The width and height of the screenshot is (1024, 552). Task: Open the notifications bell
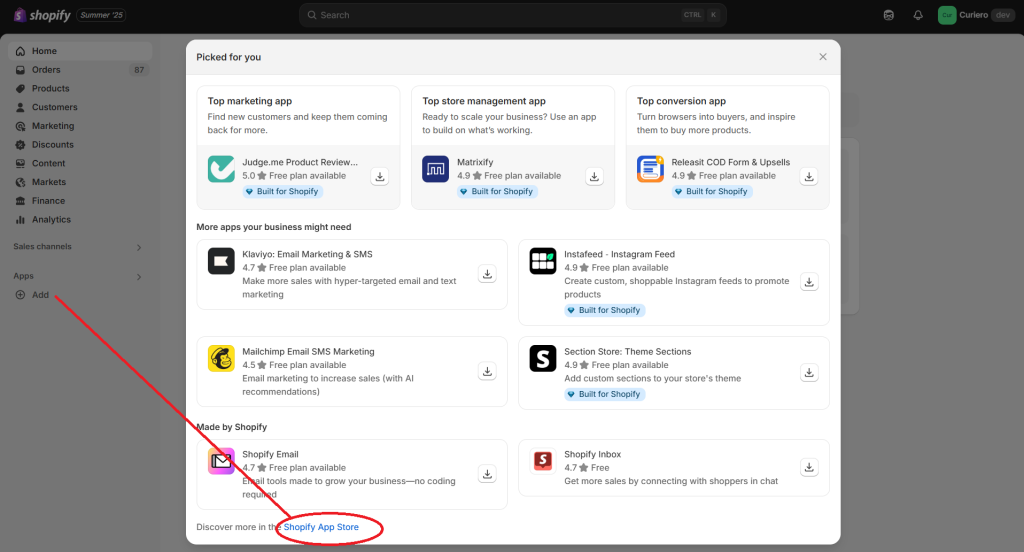[918, 15]
